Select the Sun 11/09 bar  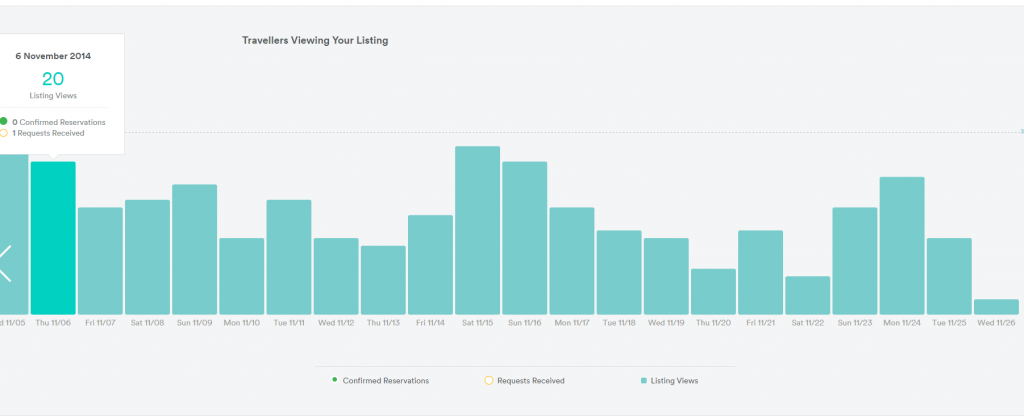point(195,249)
